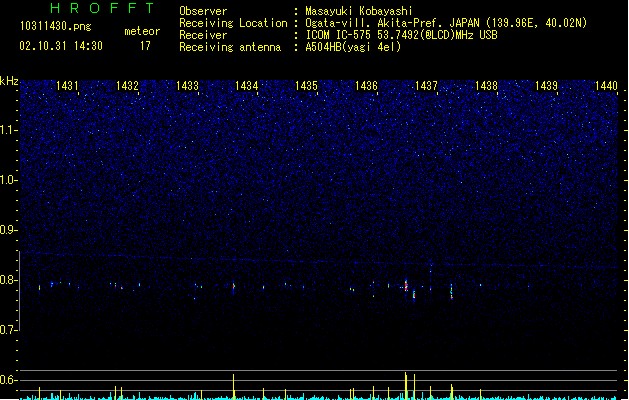
Task: Click time marker 1438
Action: (486, 85)
